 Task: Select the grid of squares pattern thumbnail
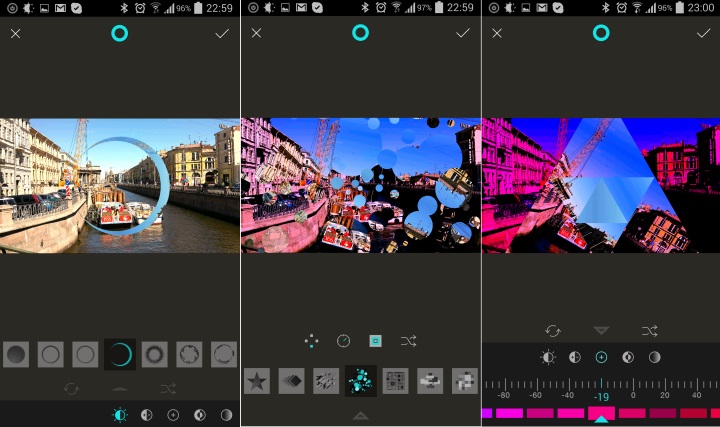395,381
